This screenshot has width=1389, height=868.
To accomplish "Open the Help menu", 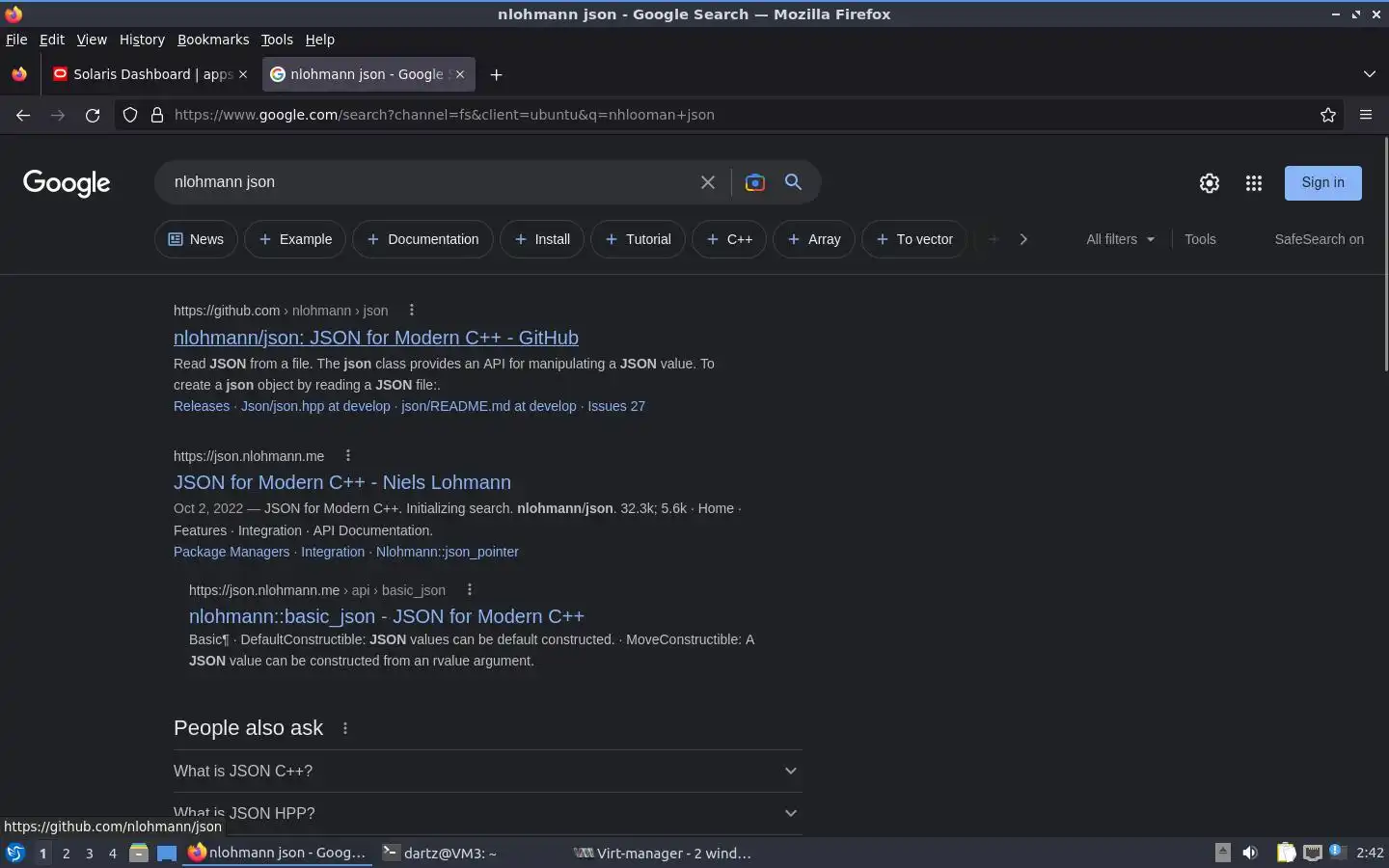I will [x=320, y=40].
